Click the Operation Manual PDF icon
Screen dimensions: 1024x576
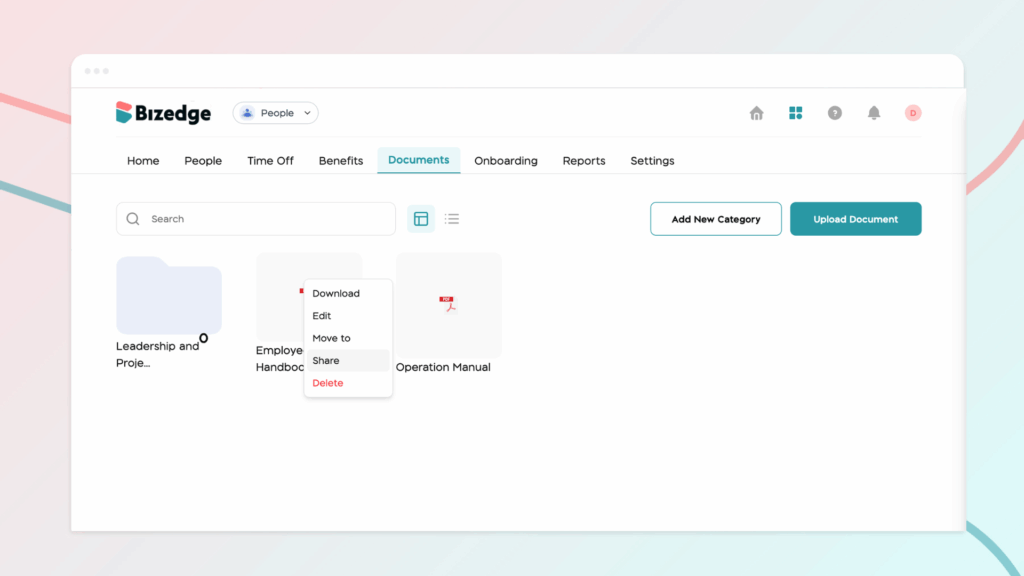point(448,304)
